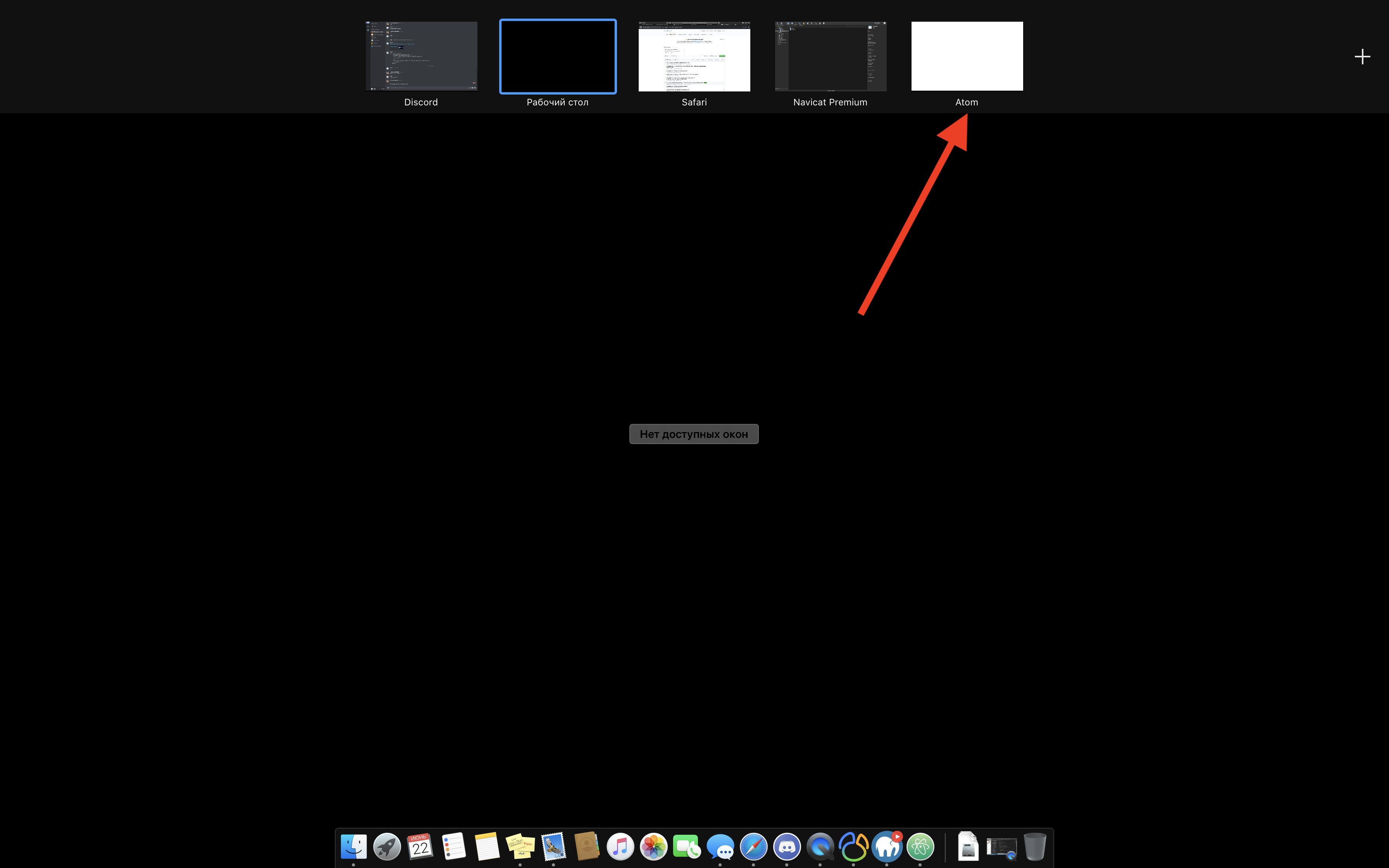Open Photos app in Dock
This screenshot has width=1389, height=868.
653,846
